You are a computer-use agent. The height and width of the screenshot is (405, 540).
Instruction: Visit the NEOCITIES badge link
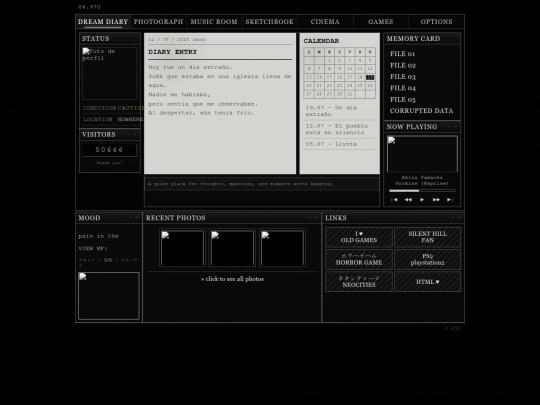(x=359, y=282)
